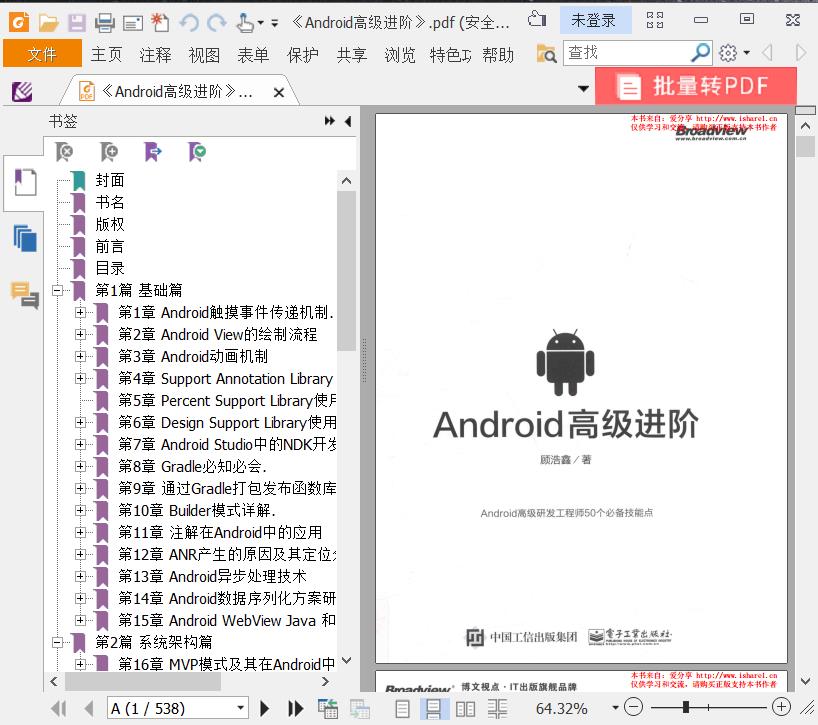Jump to last page button
This screenshot has width=818, height=725.
click(x=295, y=708)
